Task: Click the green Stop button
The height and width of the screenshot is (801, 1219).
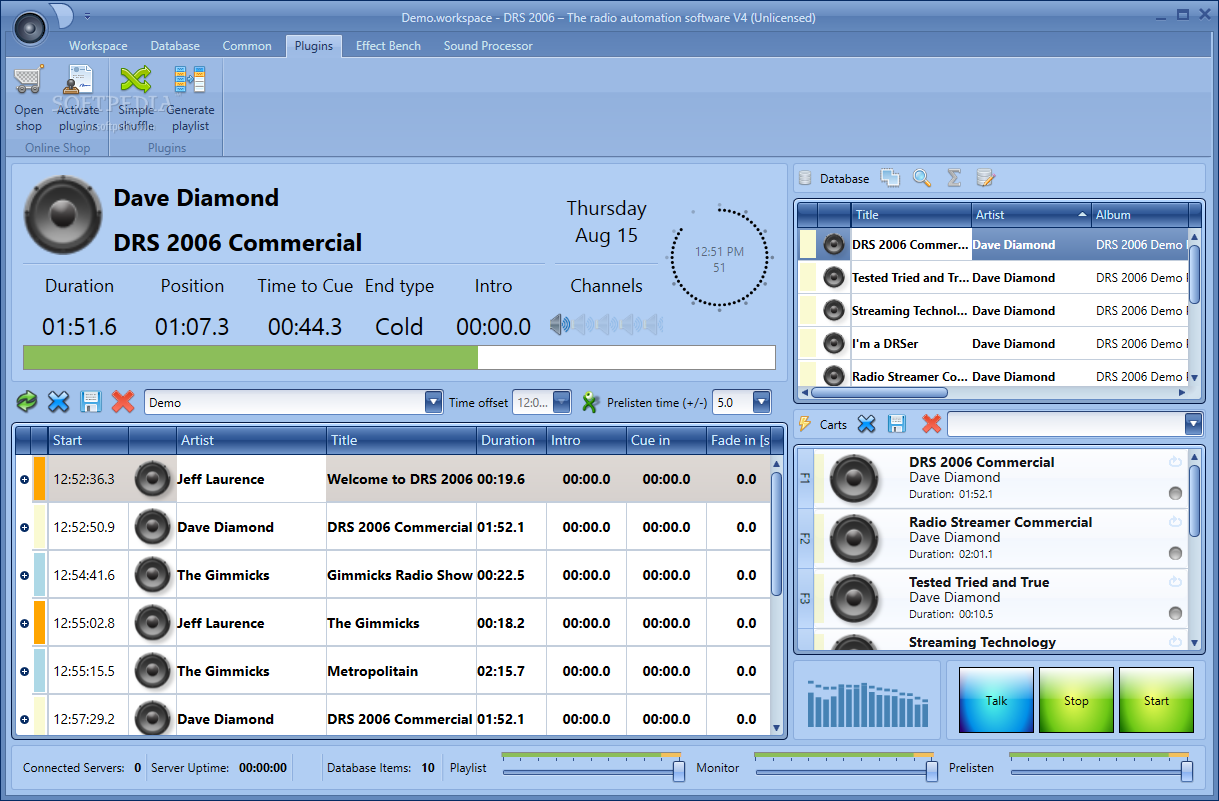Action: click(x=1076, y=700)
